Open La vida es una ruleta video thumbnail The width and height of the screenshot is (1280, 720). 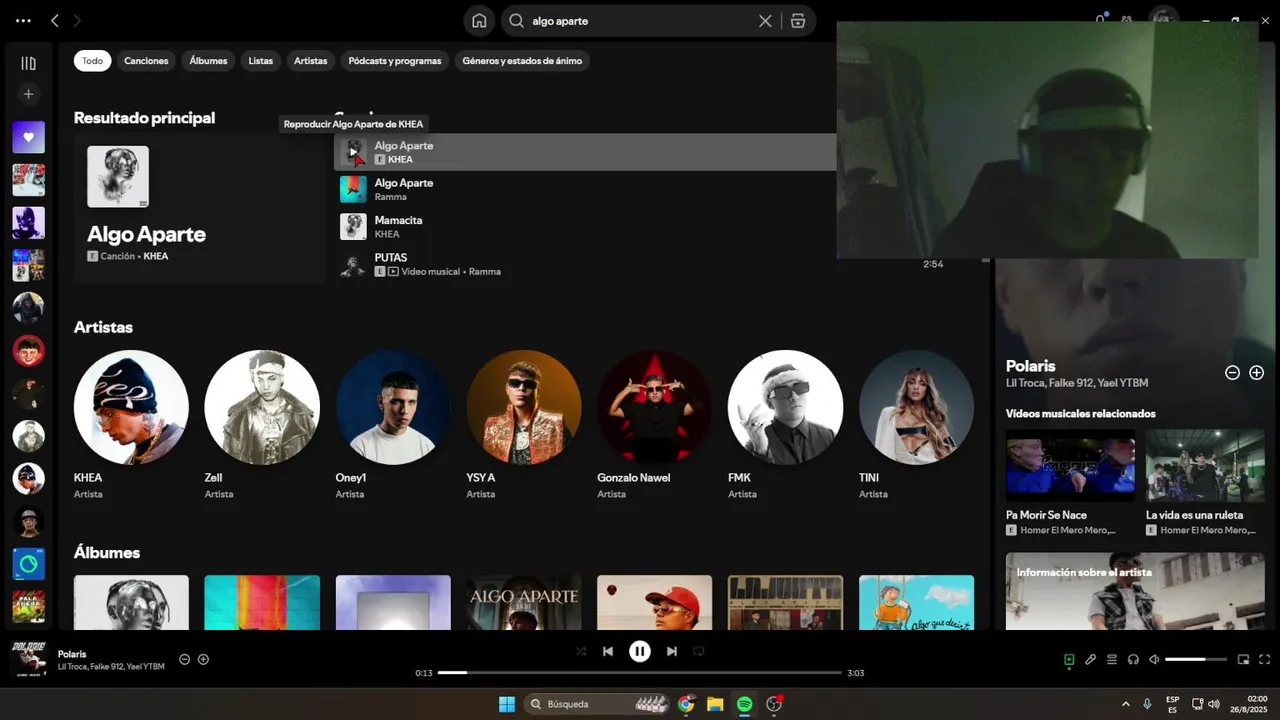click(1205, 465)
